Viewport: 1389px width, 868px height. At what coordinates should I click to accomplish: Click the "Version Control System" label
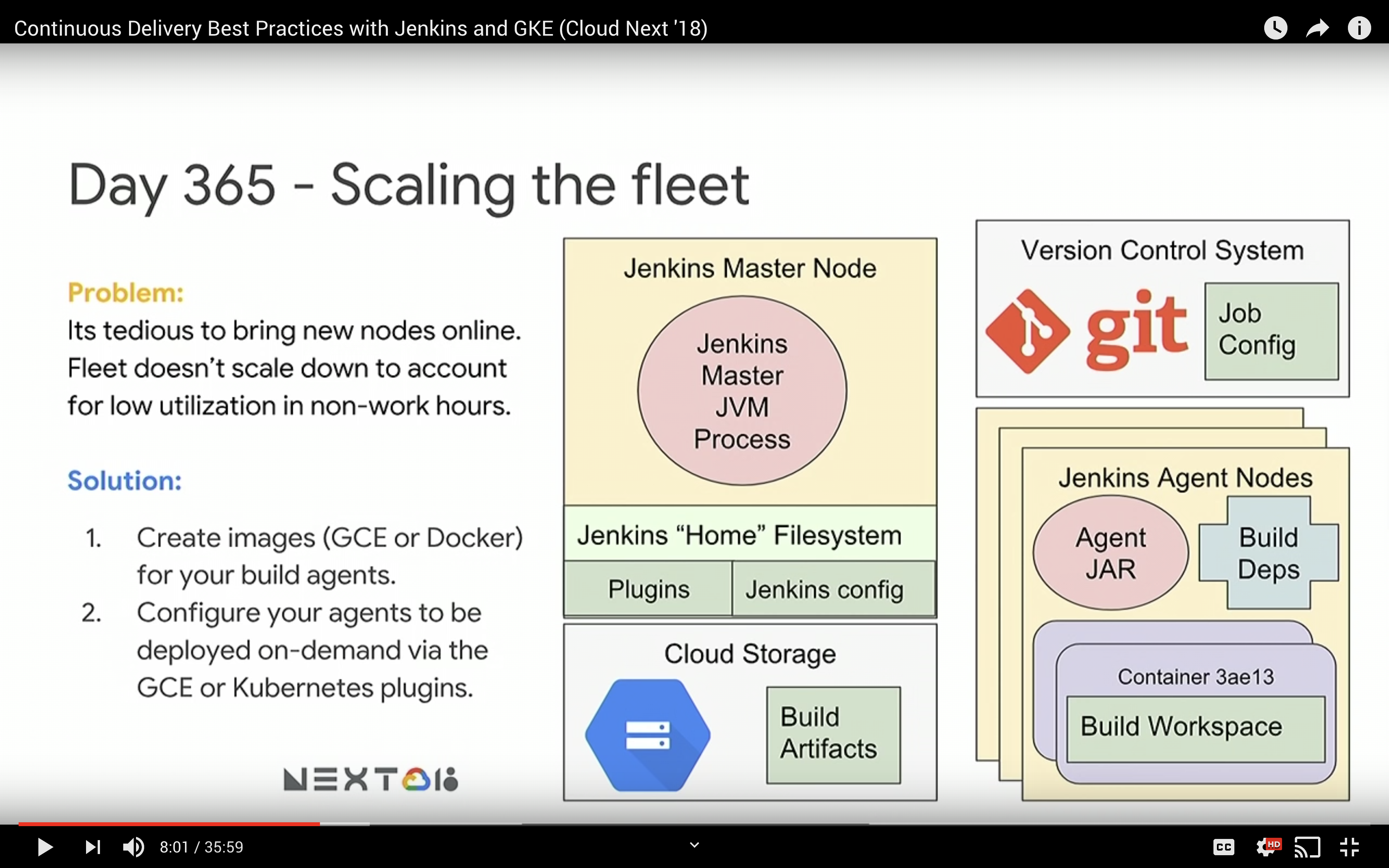coord(1162,250)
